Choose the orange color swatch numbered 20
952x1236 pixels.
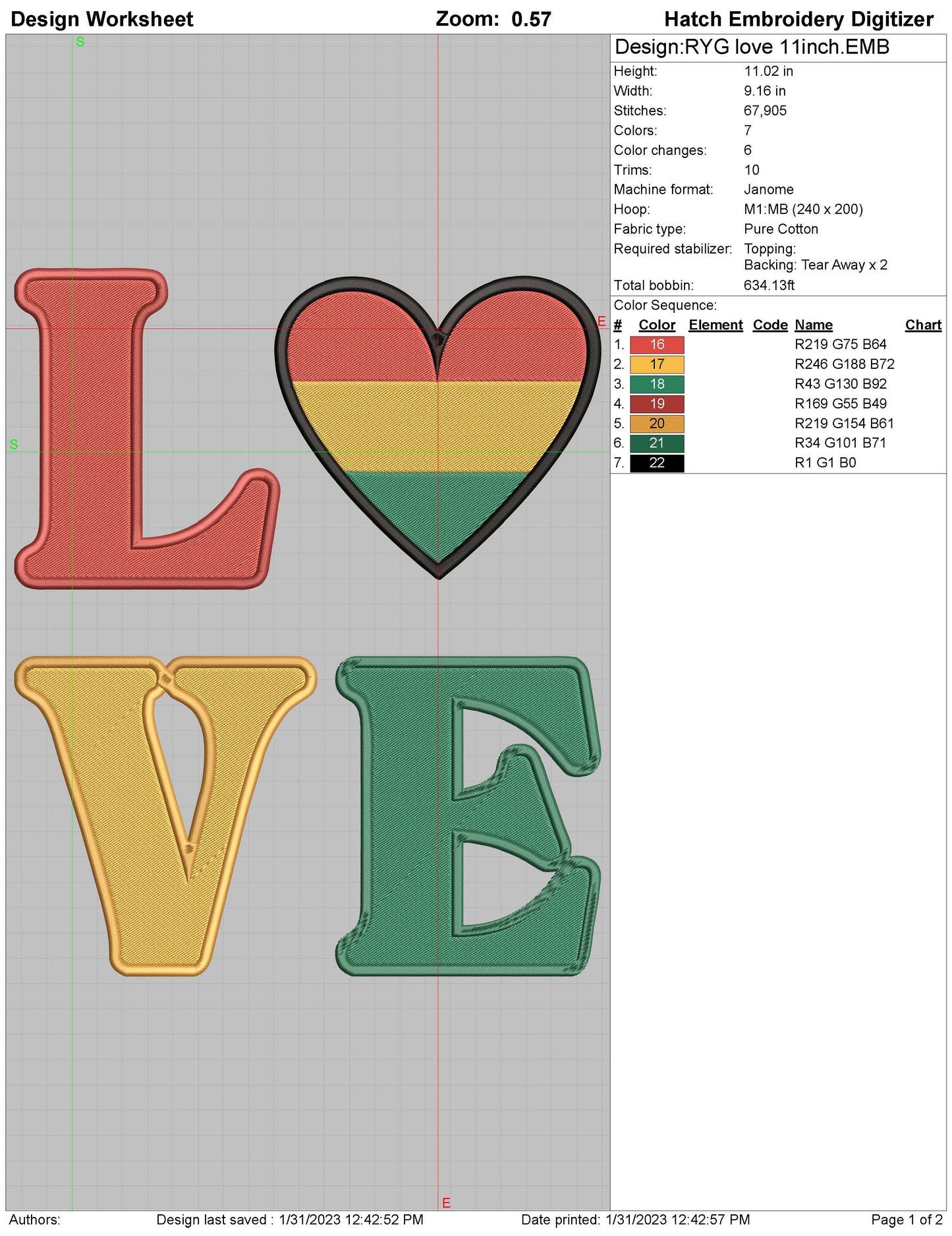pyautogui.click(x=656, y=424)
